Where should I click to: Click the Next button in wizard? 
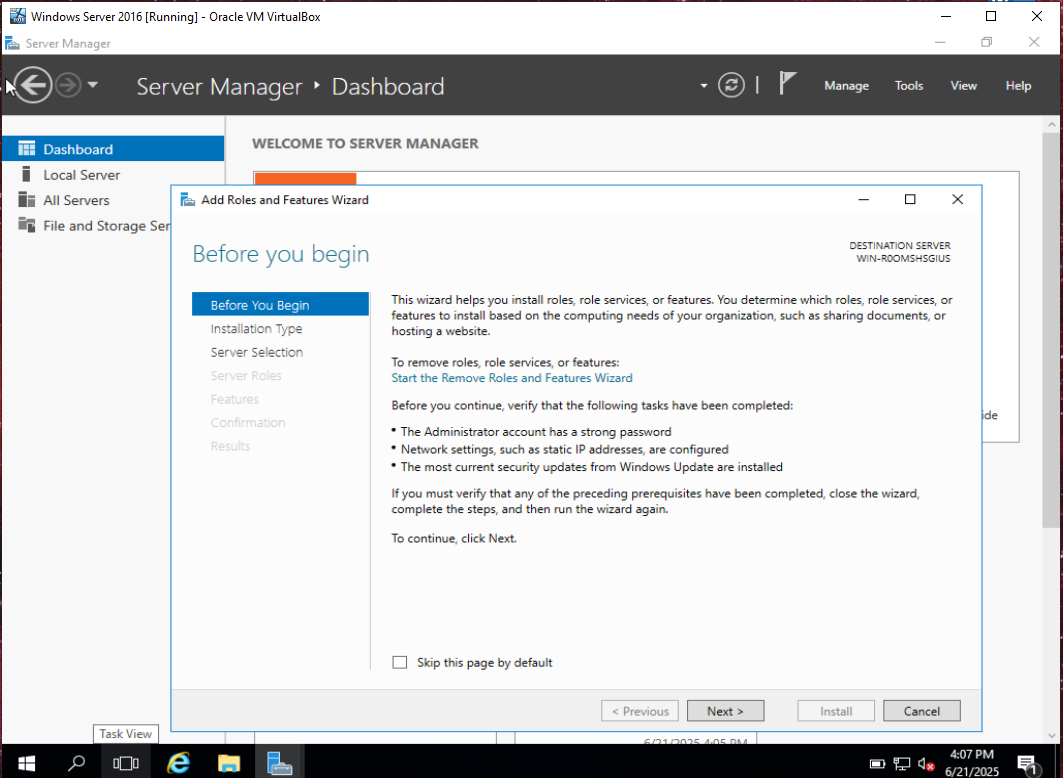tap(725, 711)
